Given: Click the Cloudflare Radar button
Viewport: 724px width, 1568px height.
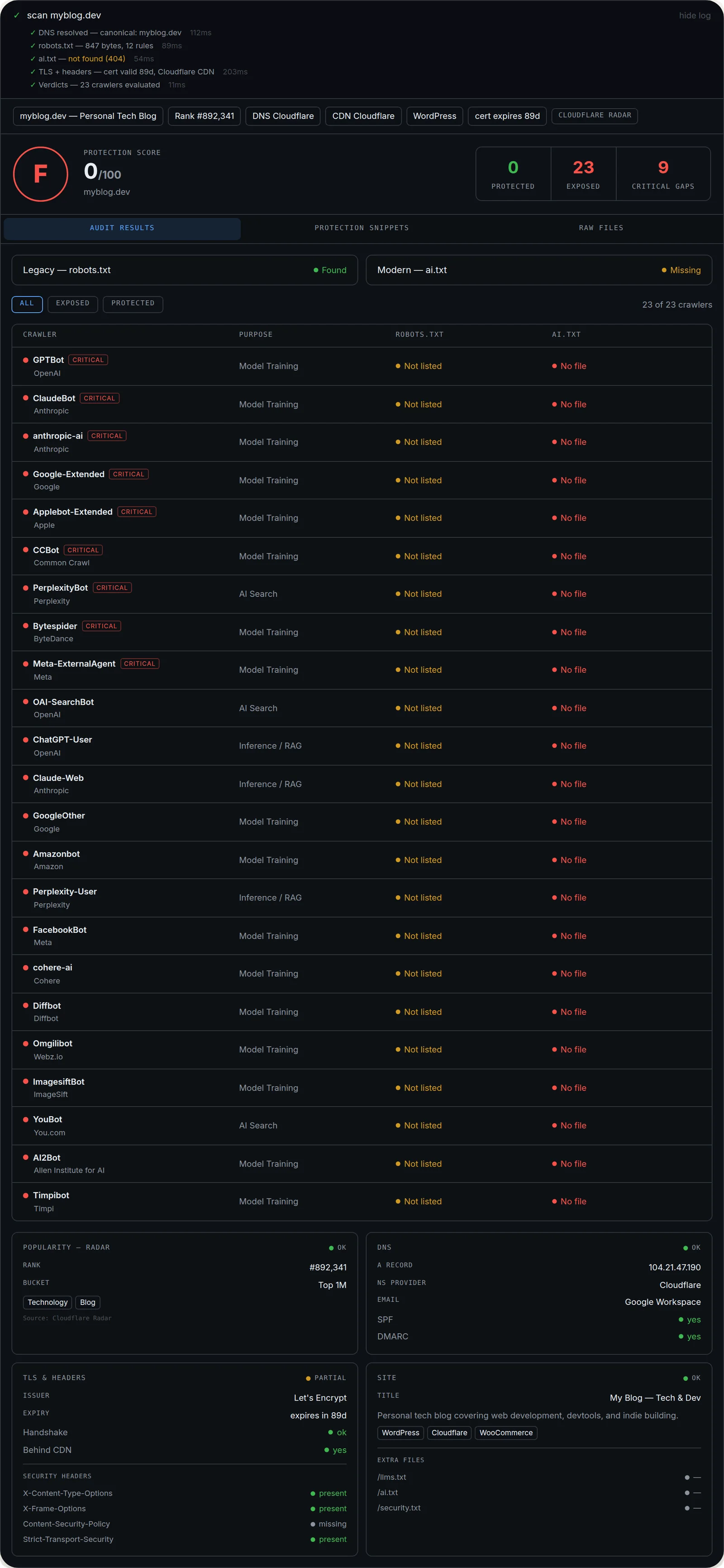Looking at the screenshot, I should click(x=595, y=115).
